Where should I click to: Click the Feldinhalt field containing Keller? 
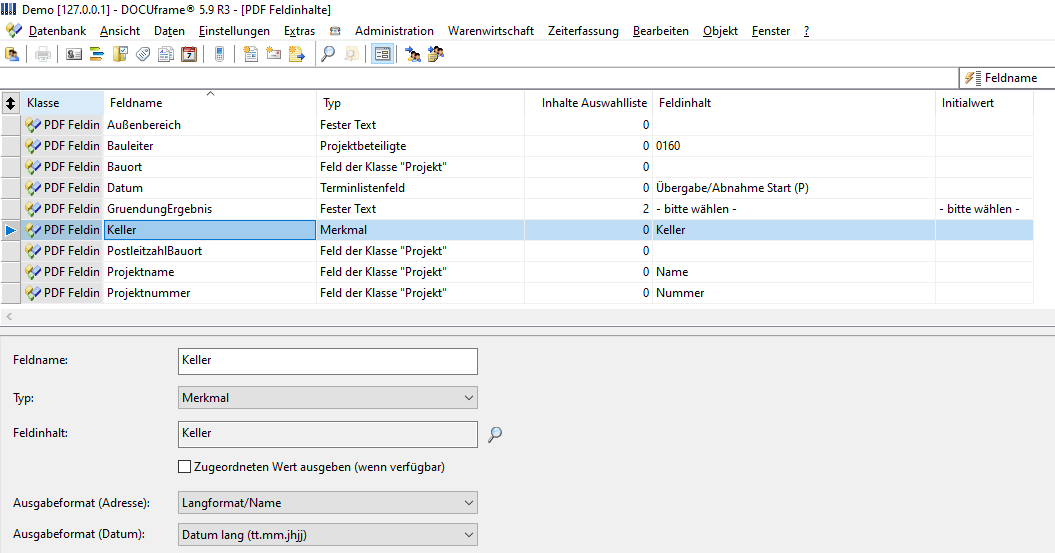point(328,434)
